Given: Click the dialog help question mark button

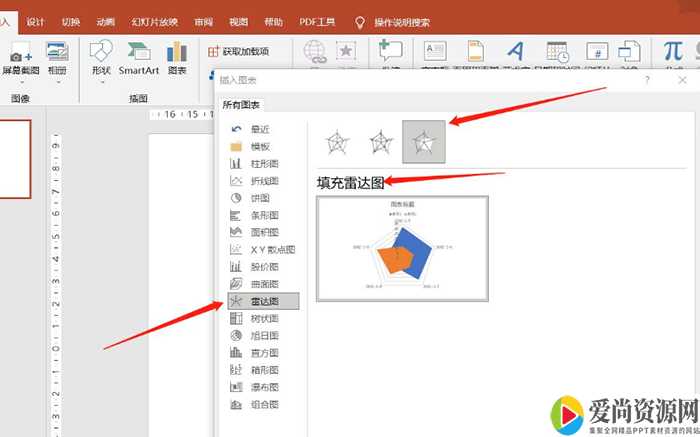Looking at the screenshot, I should click(646, 79).
